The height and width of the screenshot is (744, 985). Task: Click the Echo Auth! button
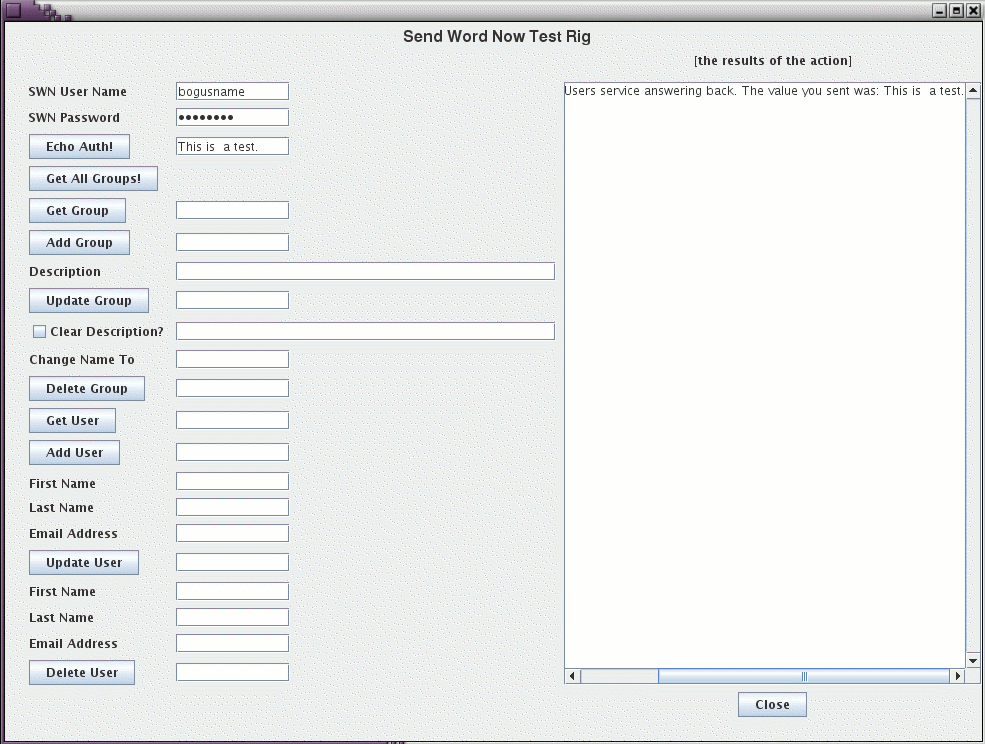(x=79, y=146)
